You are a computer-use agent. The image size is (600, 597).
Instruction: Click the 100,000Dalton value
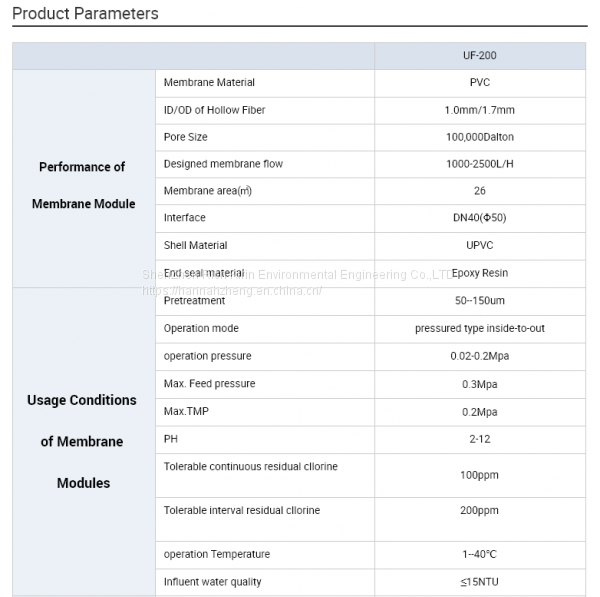coord(479,136)
